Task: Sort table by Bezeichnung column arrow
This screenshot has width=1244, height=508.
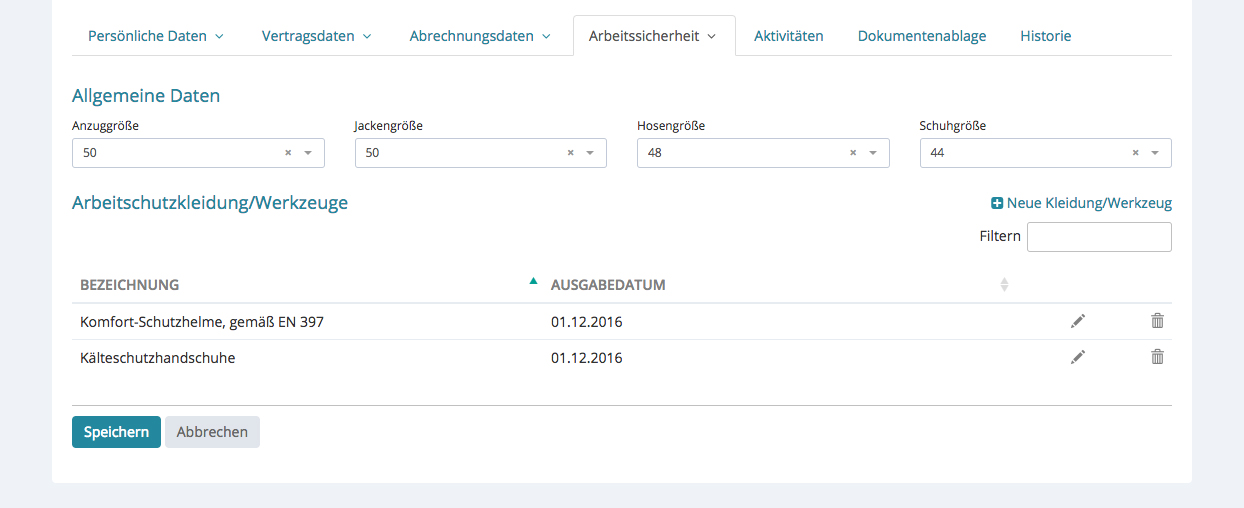Action: (x=533, y=282)
